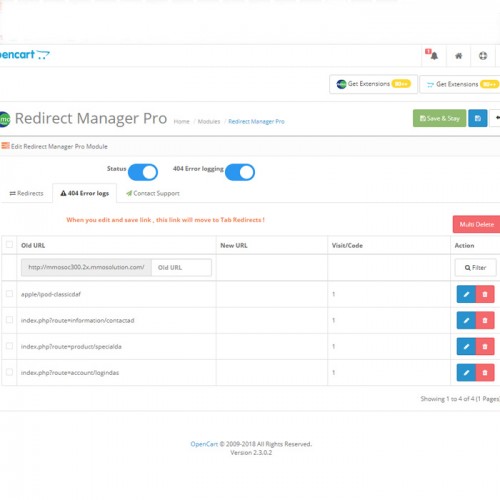Click the red Multi Delete button
This screenshot has width=500, height=500.
click(476, 224)
